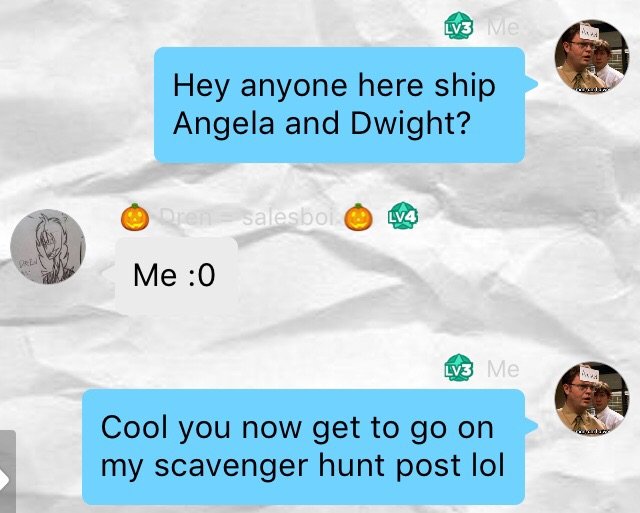The image size is (640, 513).
Task: Select the 'Hey anyone here ship' message bubble
Action: (340, 105)
